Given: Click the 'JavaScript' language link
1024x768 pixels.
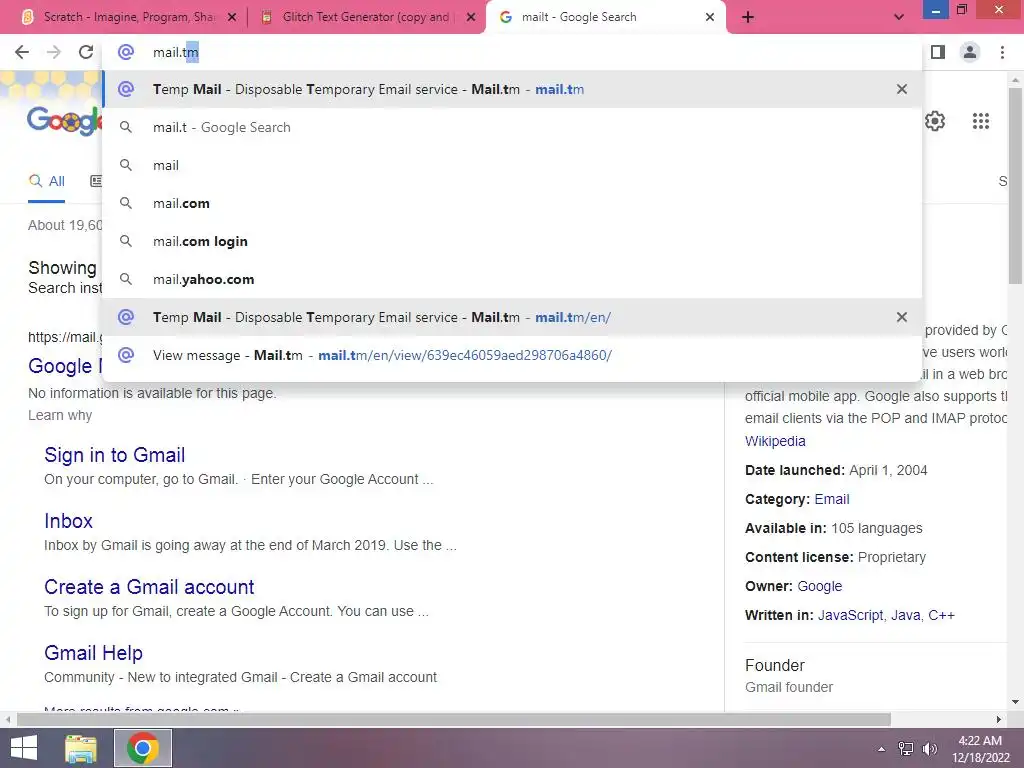Looking at the screenshot, I should (850, 615).
